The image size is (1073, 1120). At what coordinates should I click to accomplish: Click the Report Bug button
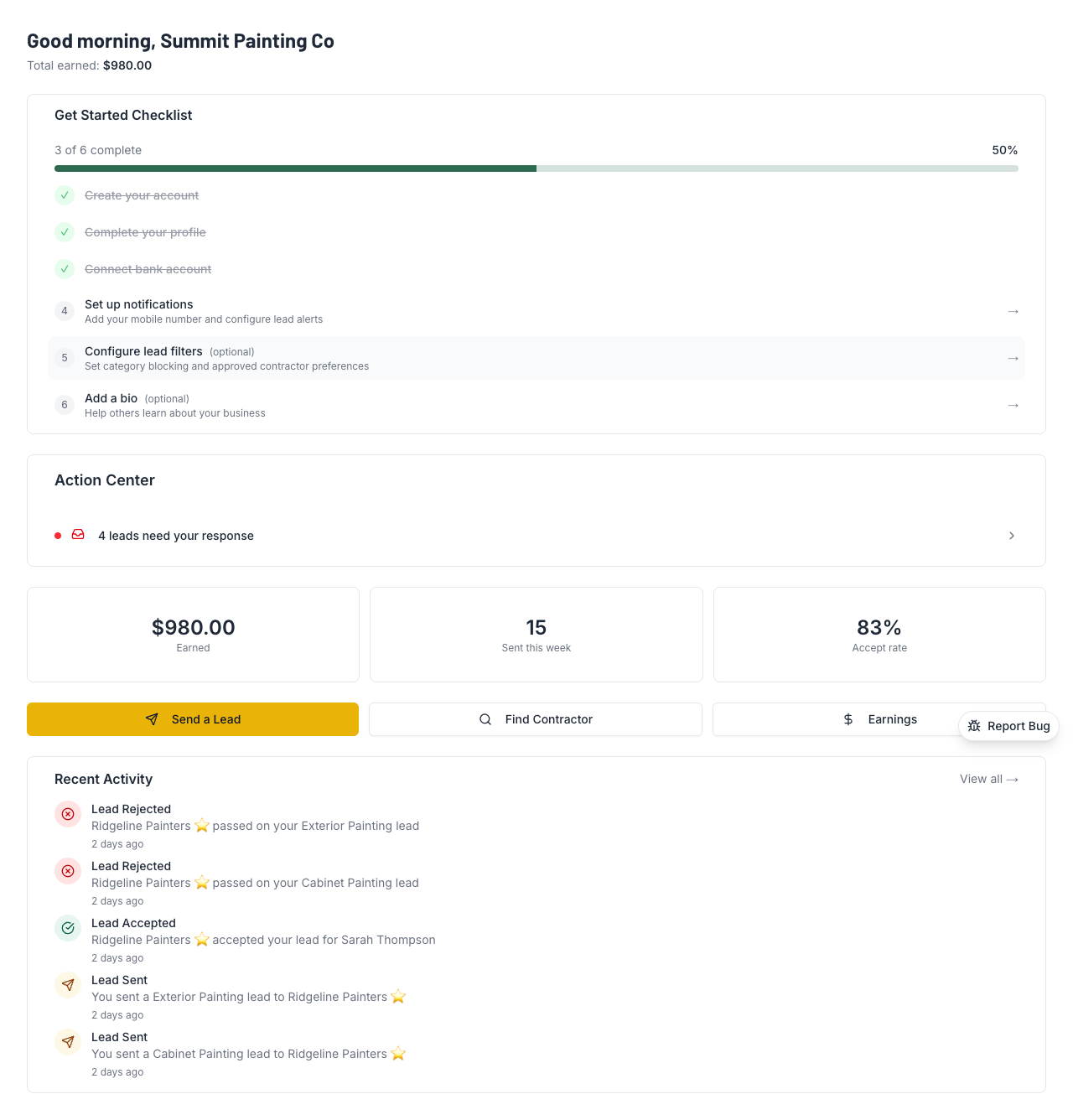pos(1008,726)
